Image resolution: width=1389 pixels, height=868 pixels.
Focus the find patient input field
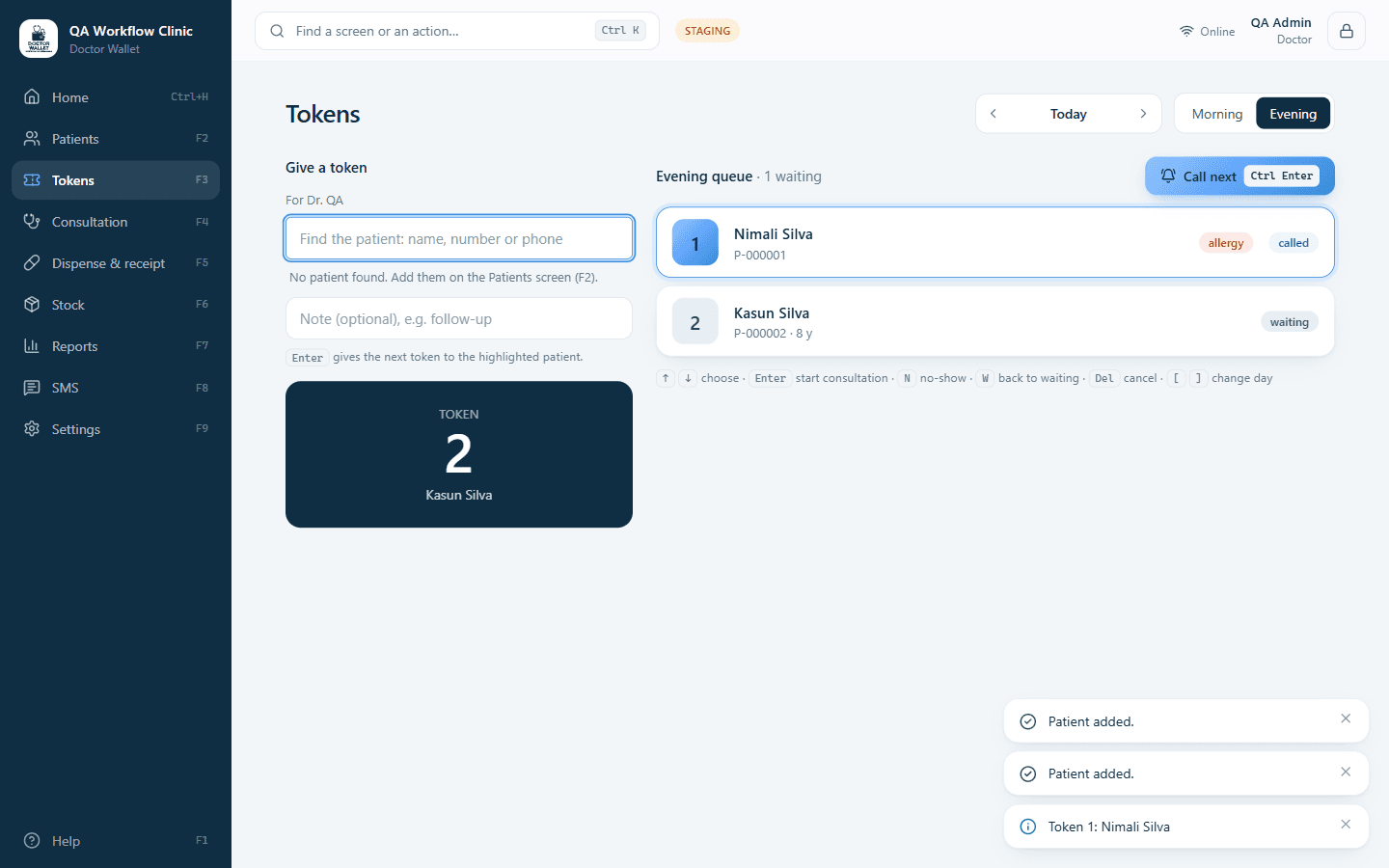[459, 238]
